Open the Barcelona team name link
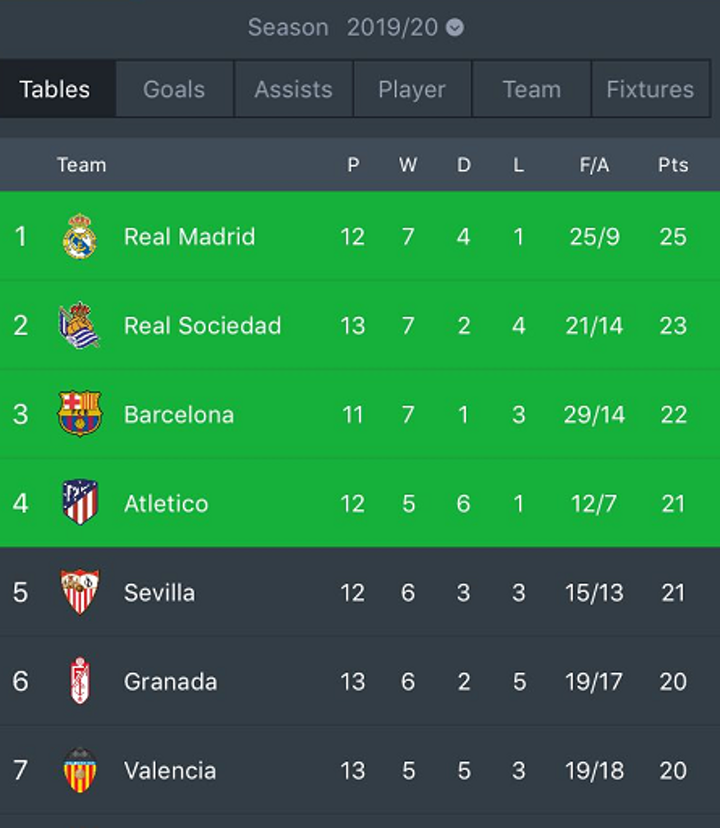720x828 pixels. tap(179, 415)
